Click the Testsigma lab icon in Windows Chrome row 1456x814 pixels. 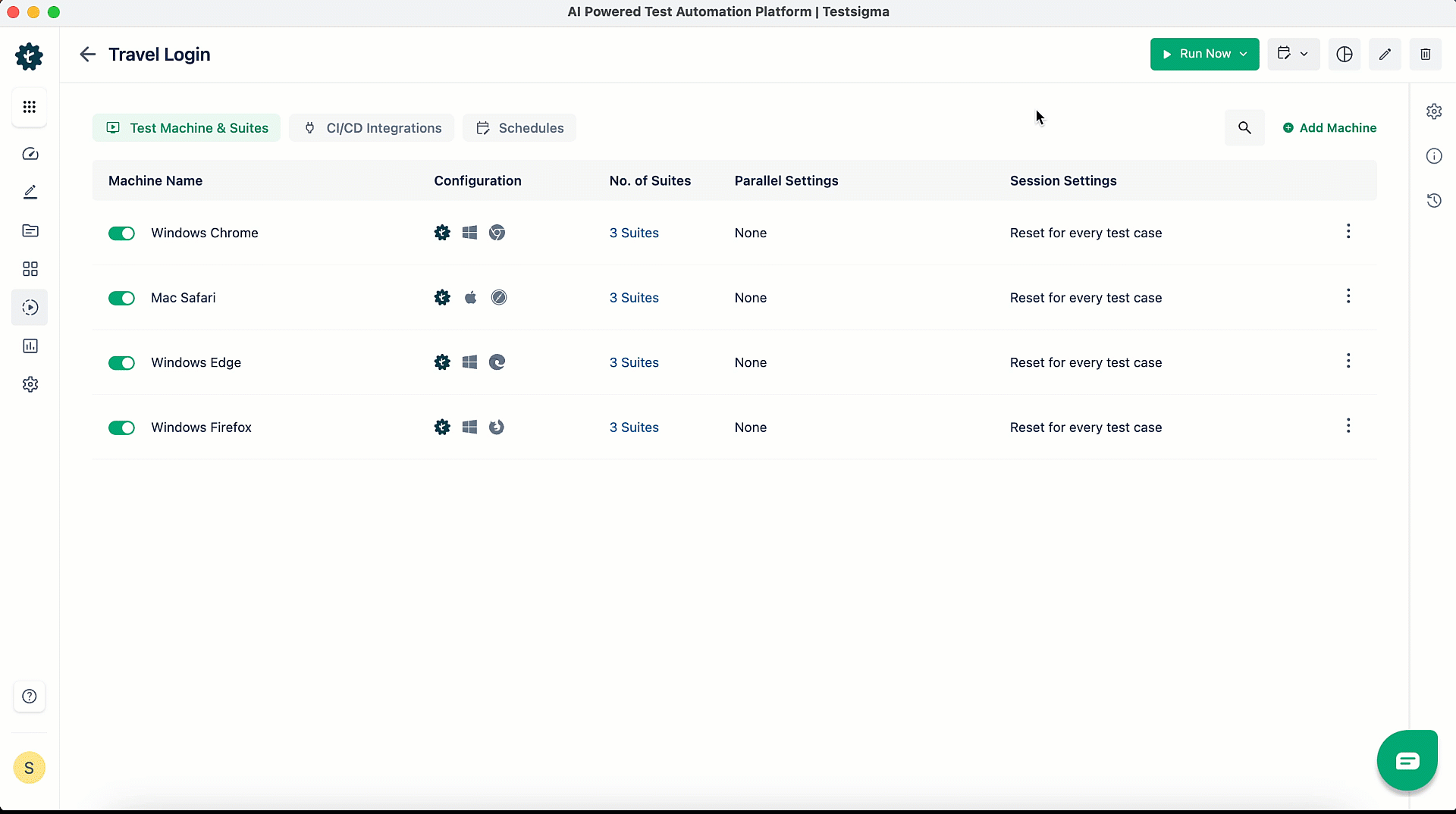[442, 233]
